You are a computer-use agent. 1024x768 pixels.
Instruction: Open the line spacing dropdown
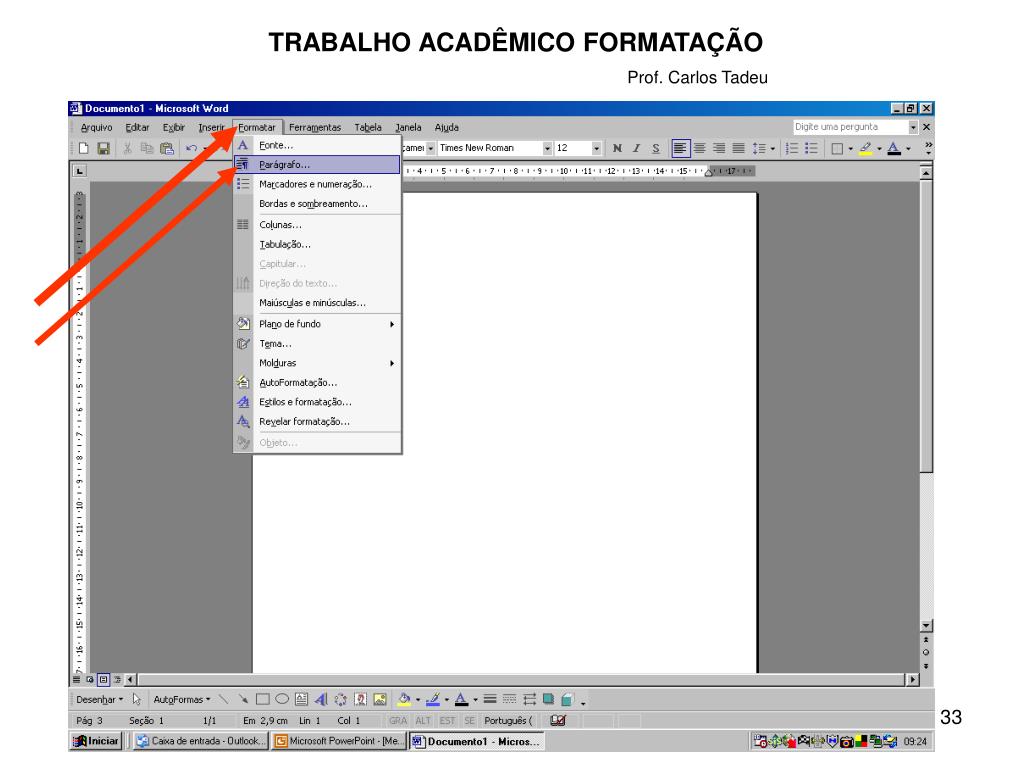coord(773,148)
